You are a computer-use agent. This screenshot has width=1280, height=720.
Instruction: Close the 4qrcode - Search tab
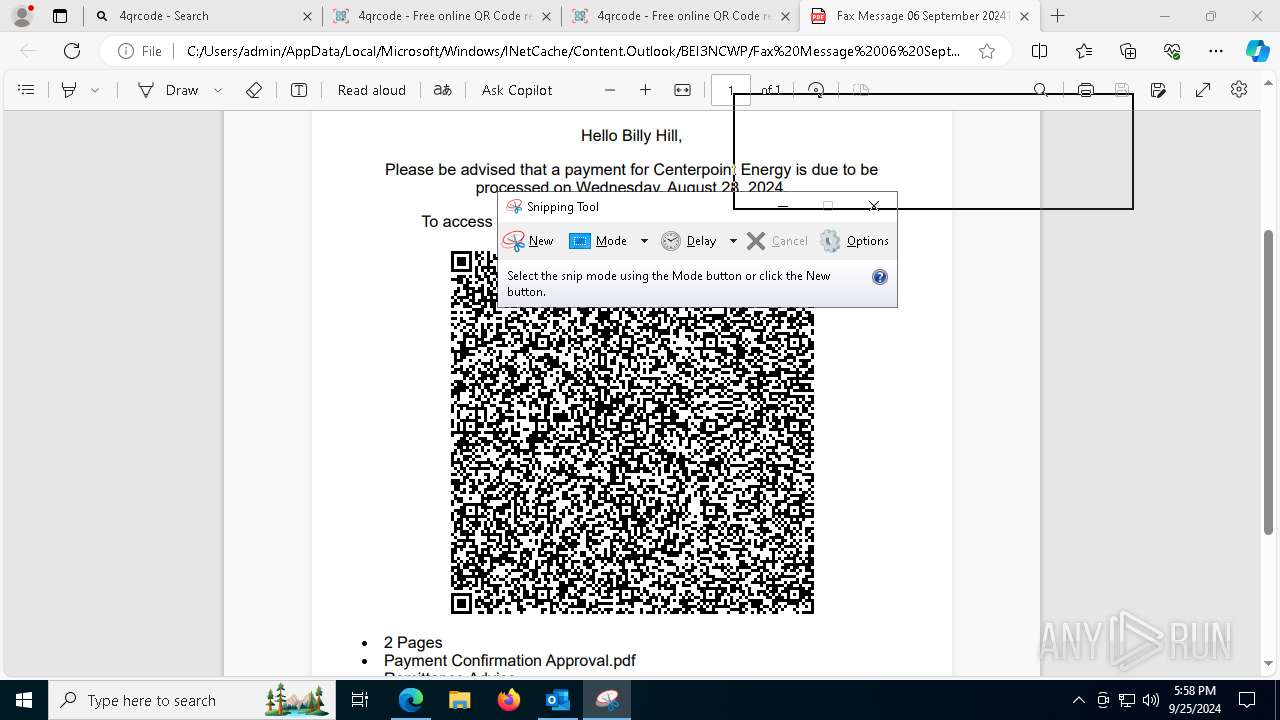click(x=307, y=16)
